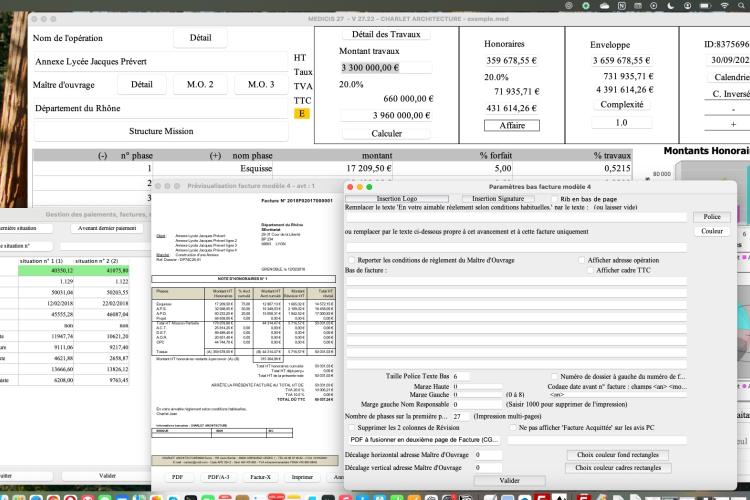Select the 0,5215 % travaux cell
This screenshot has height=500, width=750.
click(572, 168)
